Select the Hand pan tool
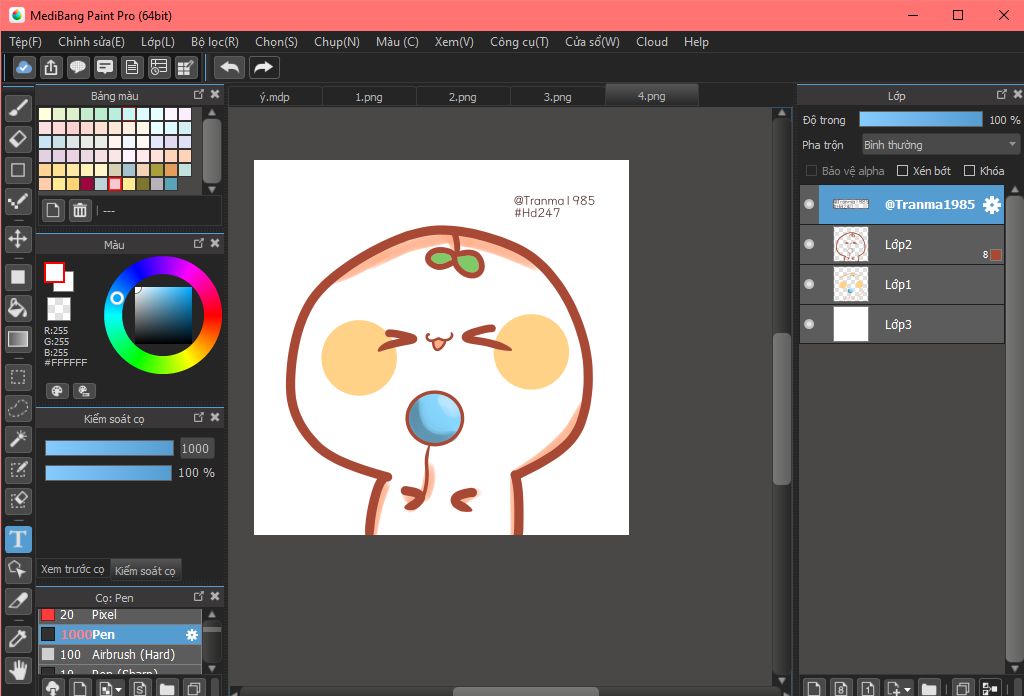The image size is (1024, 696). pos(18,669)
